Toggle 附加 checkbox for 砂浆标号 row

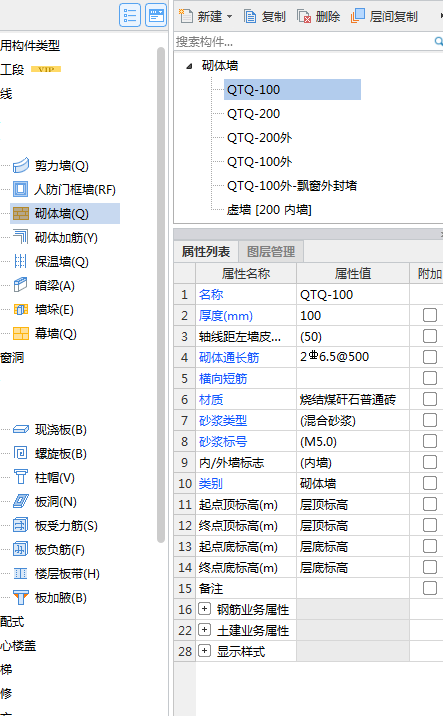click(x=430, y=441)
